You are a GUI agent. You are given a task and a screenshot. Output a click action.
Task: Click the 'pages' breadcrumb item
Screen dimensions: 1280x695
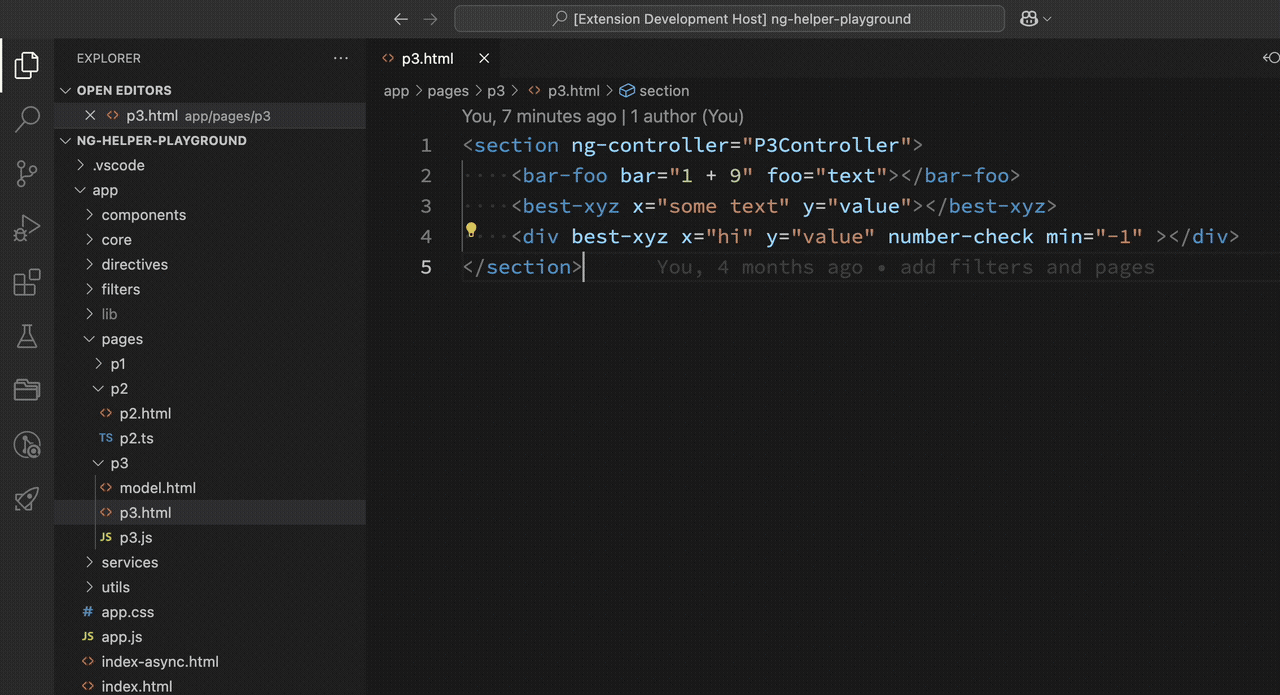coord(447,91)
